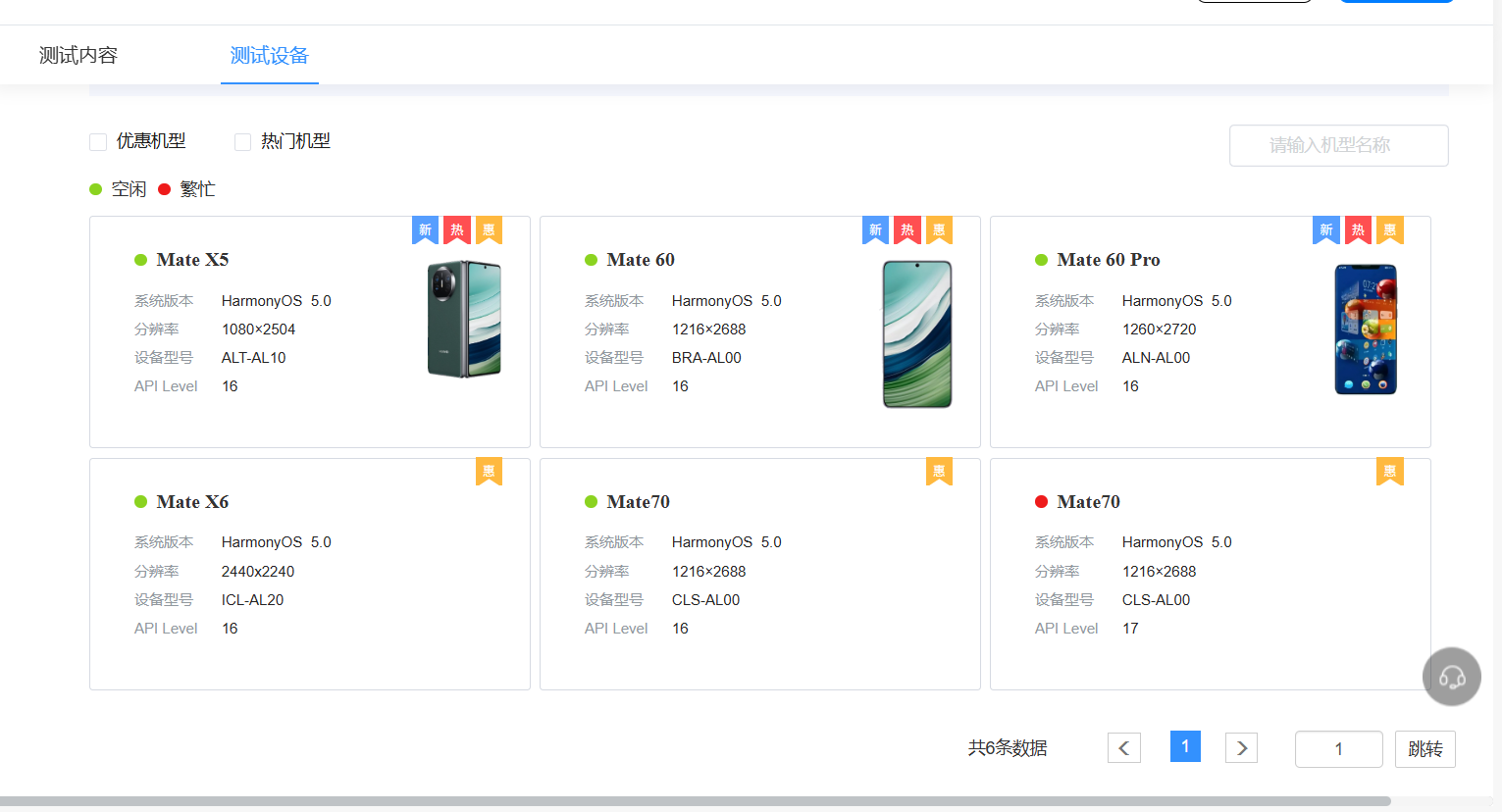Click the 惠 badge on API Level 17 Mate70 card

point(1389,472)
